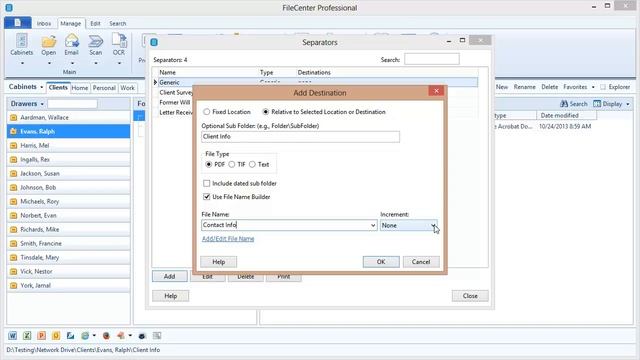The image size is (640, 360).
Task: Open dropdown arrow beside the globe icon
Action: pyautogui.click(x=94, y=336)
